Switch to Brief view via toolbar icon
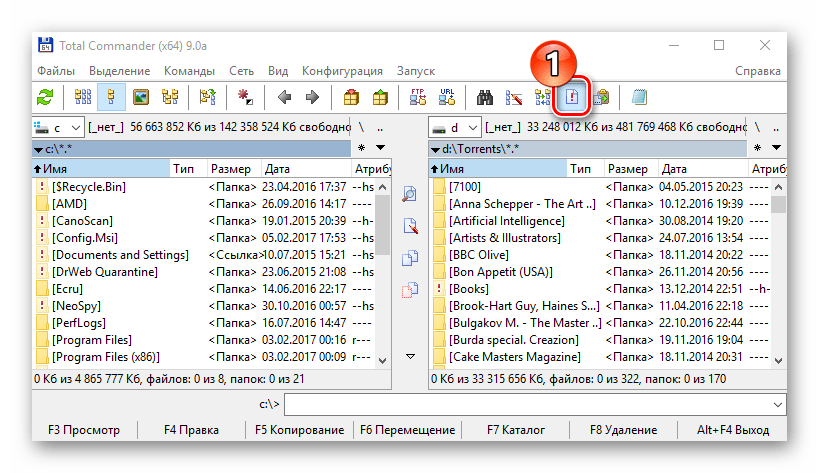Viewport: 819px width, 473px height. [83, 97]
